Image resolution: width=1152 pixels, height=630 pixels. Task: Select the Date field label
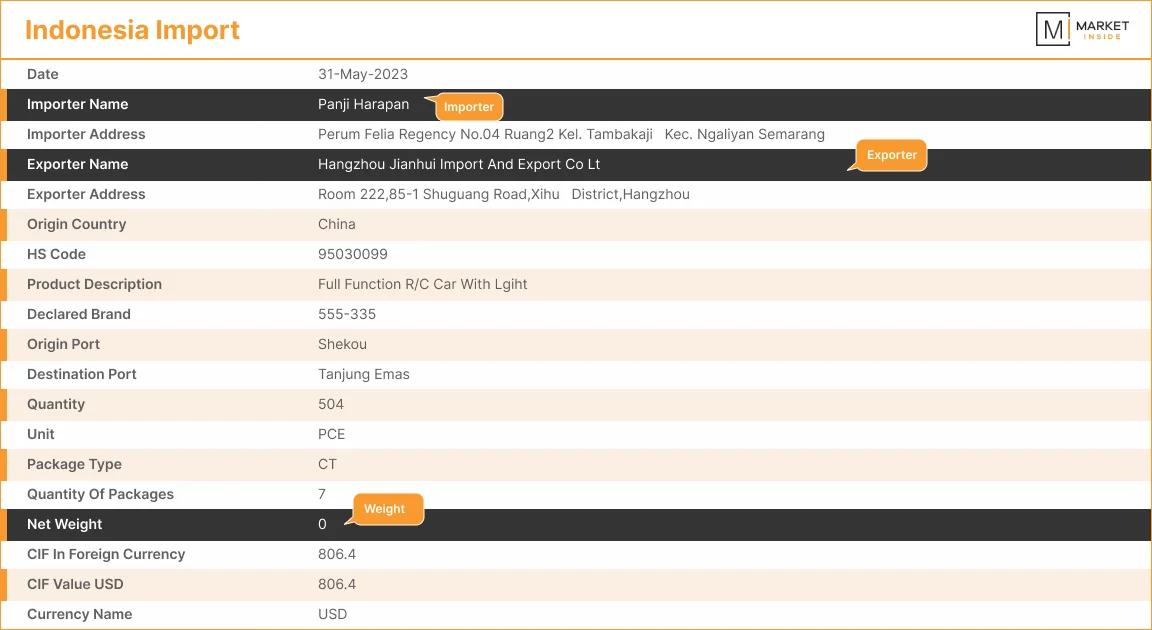tap(42, 73)
